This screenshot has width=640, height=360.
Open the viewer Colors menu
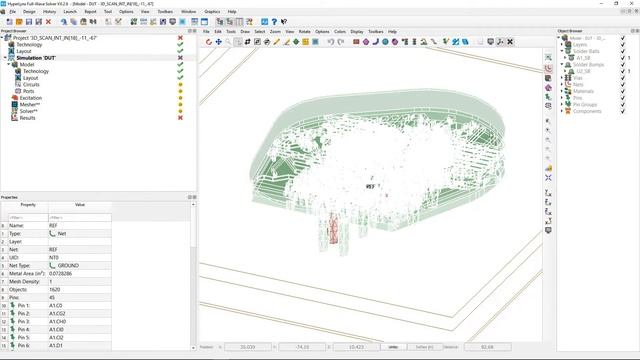coord(340,31)
